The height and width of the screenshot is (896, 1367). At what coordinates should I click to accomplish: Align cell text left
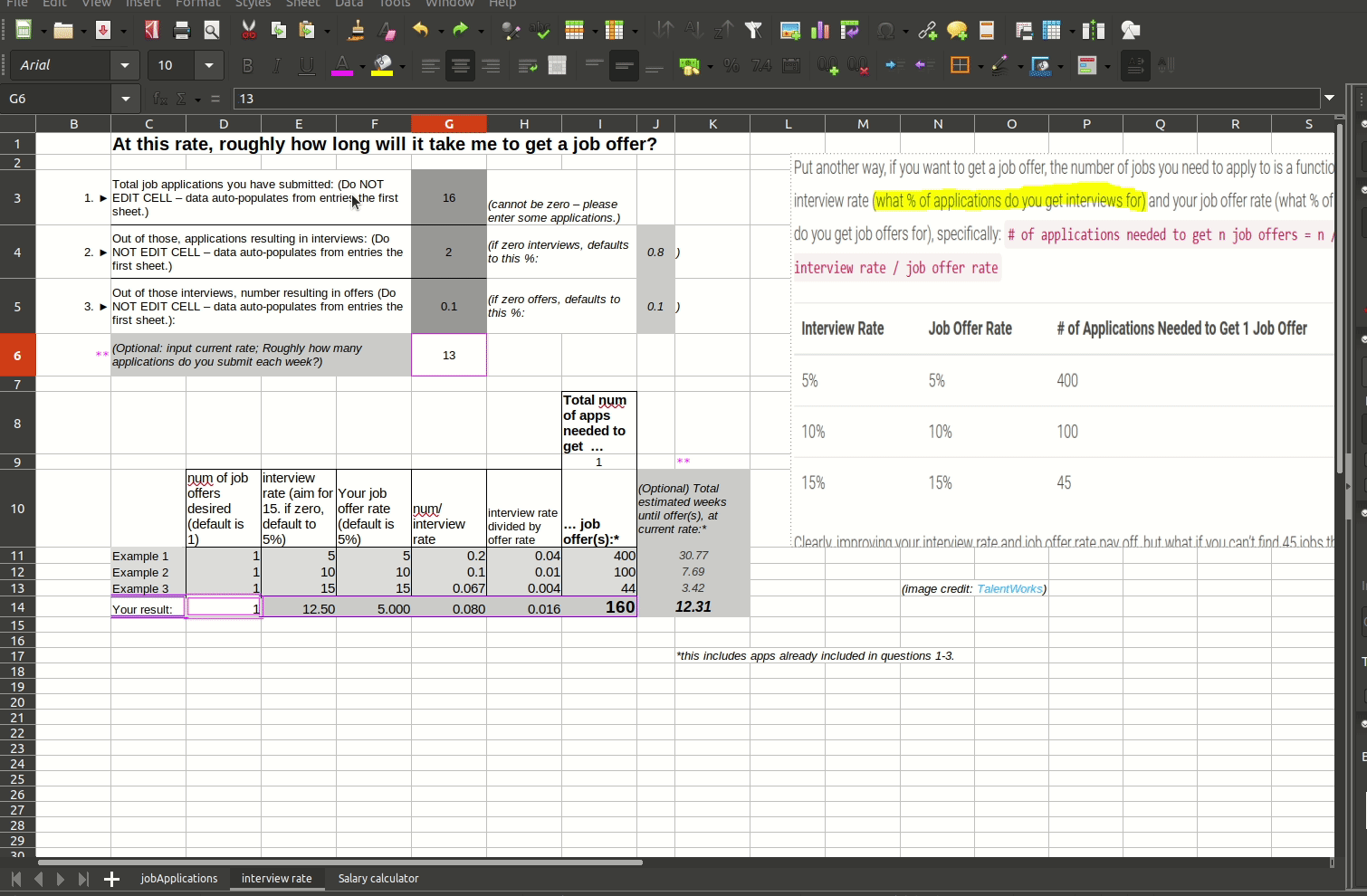click(431, 66)
